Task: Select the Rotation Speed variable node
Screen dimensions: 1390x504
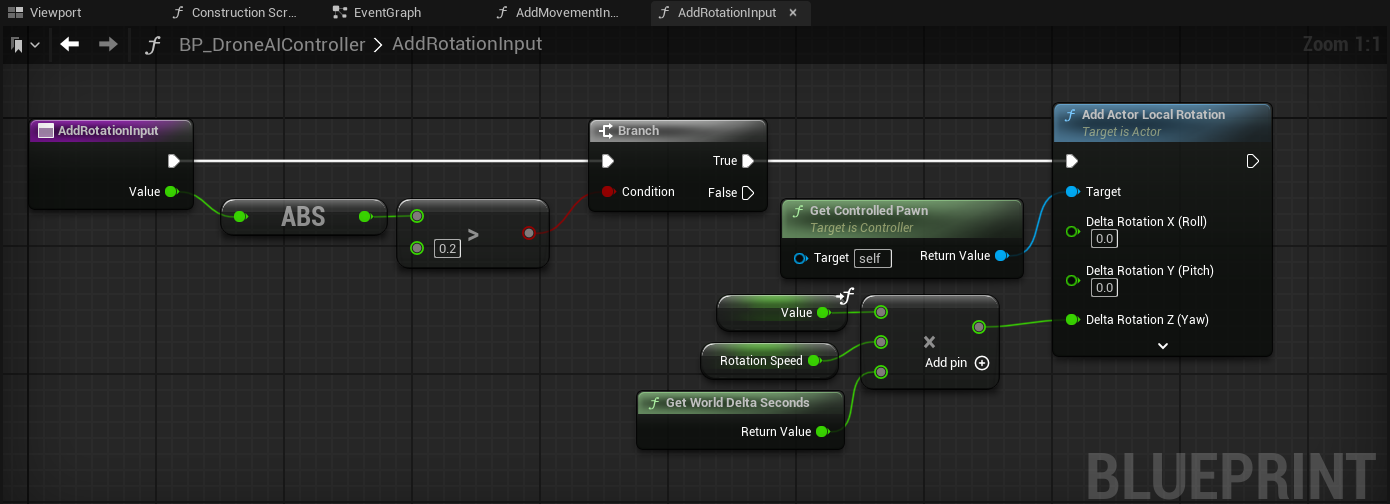Action: 761,361
